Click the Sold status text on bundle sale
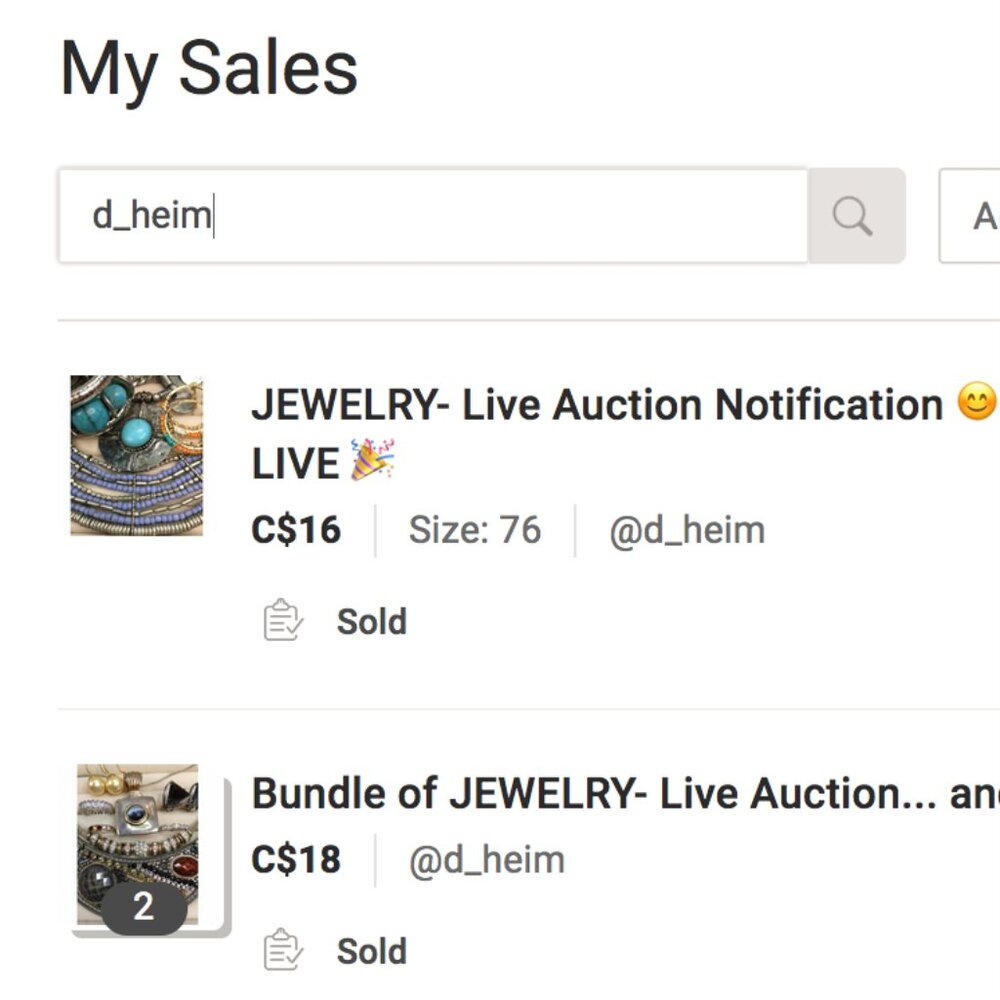This screenshot has height=1000, width=1000. 372,951
